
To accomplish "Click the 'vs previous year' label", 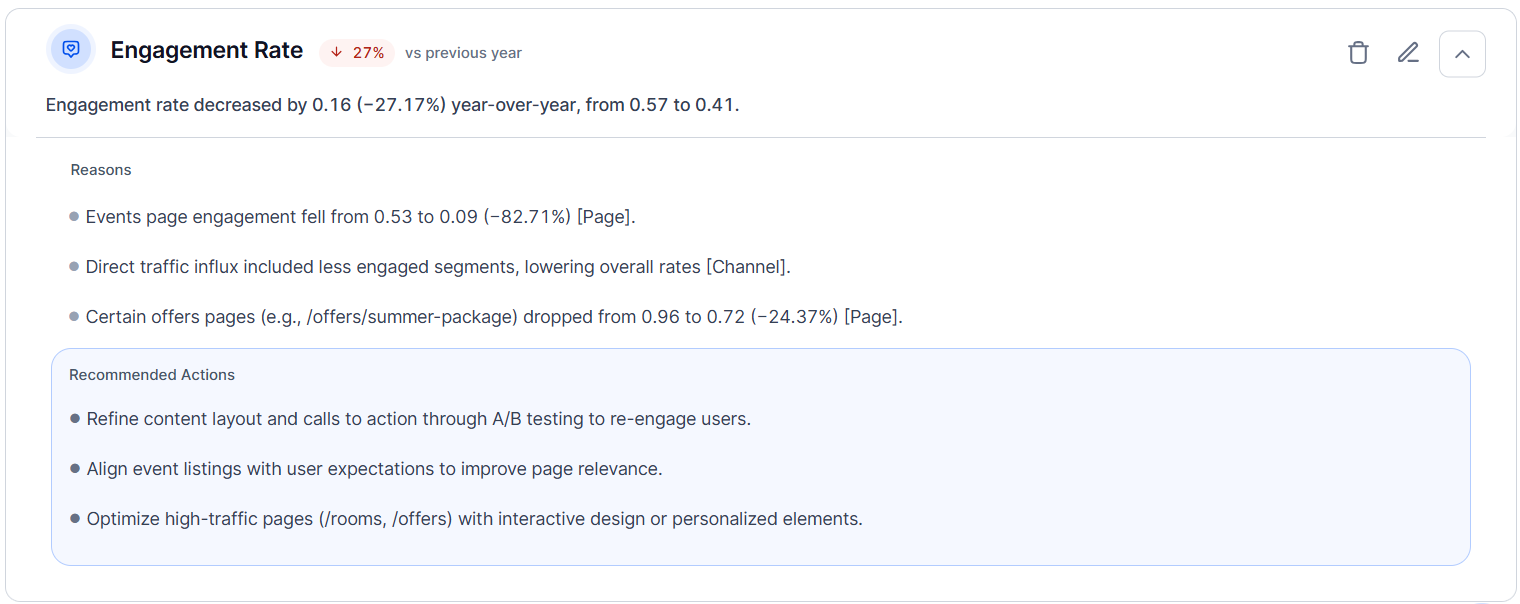I will (463, 53).
